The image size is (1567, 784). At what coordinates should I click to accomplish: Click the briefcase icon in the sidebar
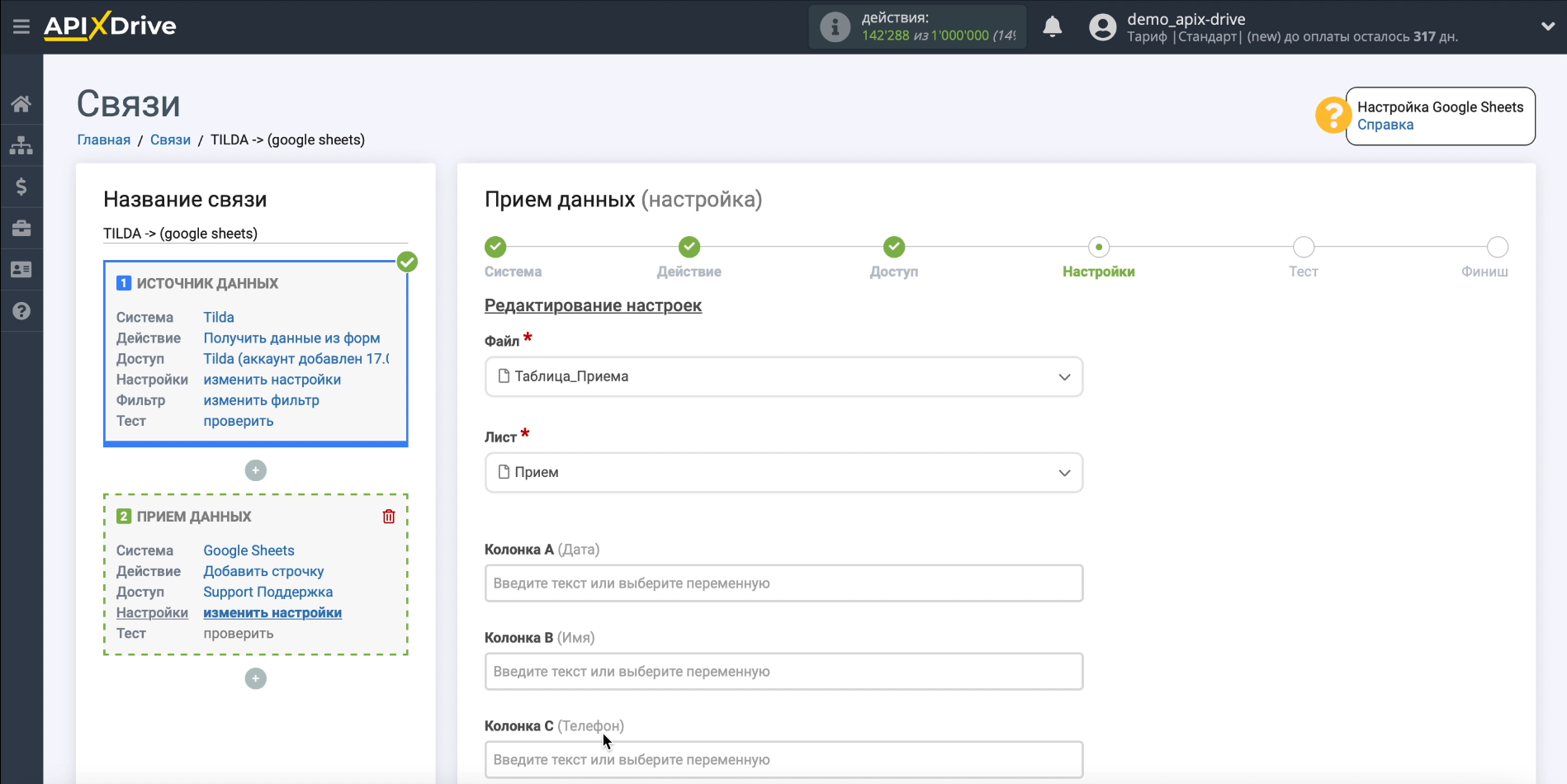click(21, 229)
